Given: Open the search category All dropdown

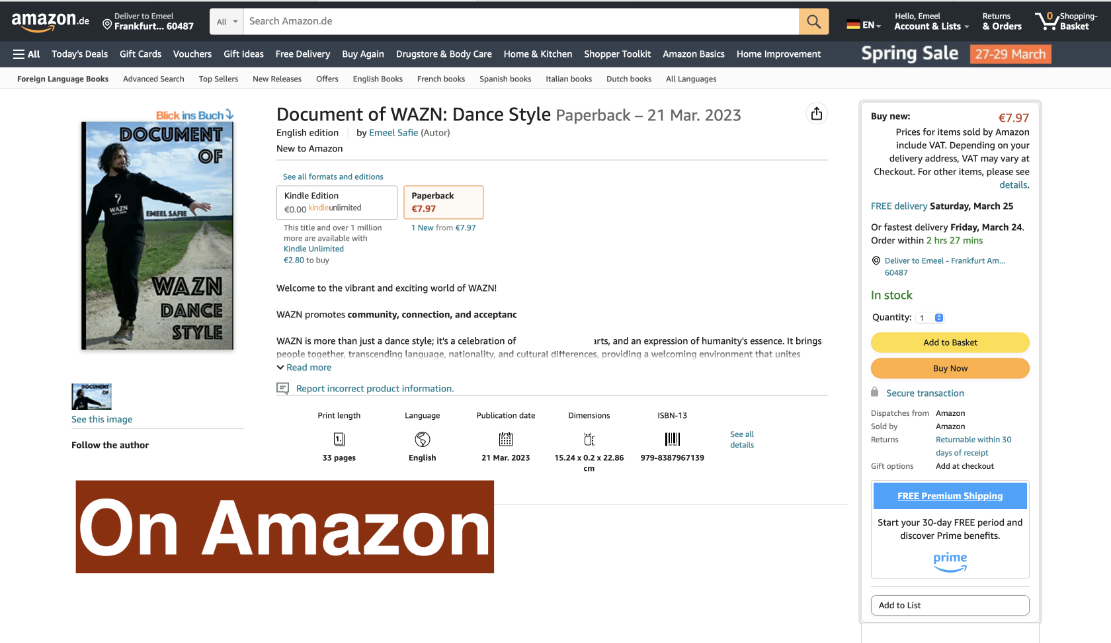Looking at the screenshot, I should pyautogui.click(x=227, y=21).
